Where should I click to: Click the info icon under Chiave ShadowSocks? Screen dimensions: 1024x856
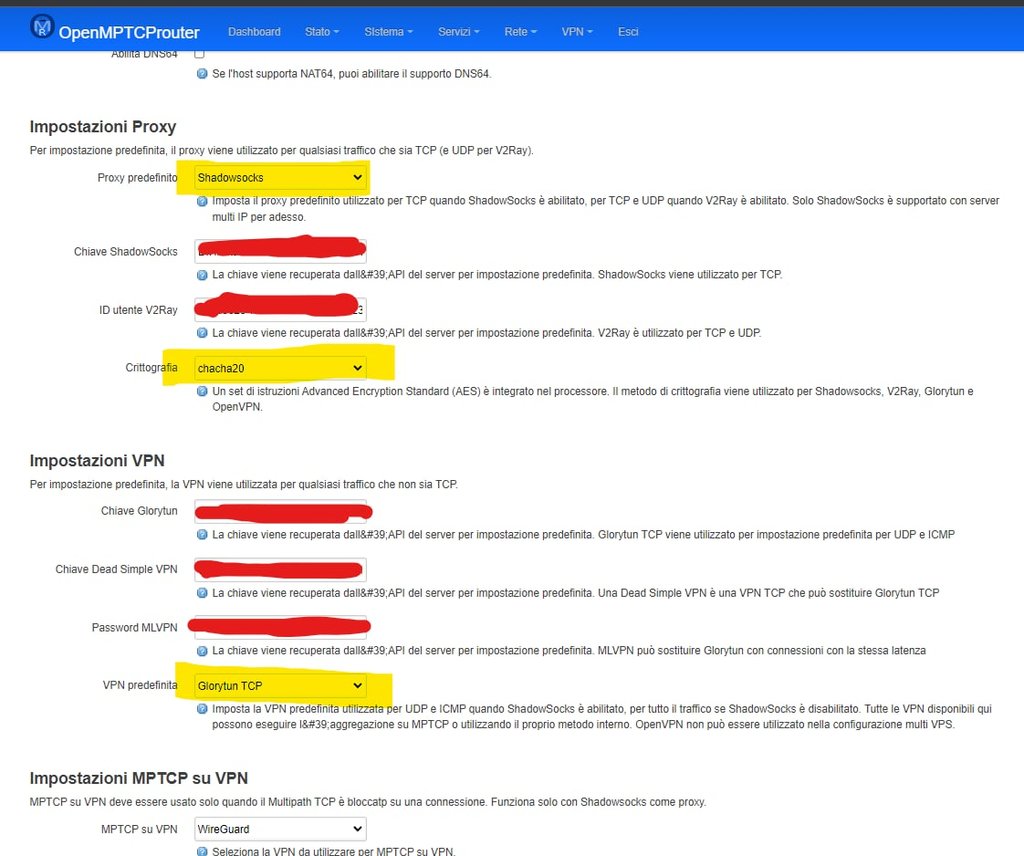tap(202, 275)
